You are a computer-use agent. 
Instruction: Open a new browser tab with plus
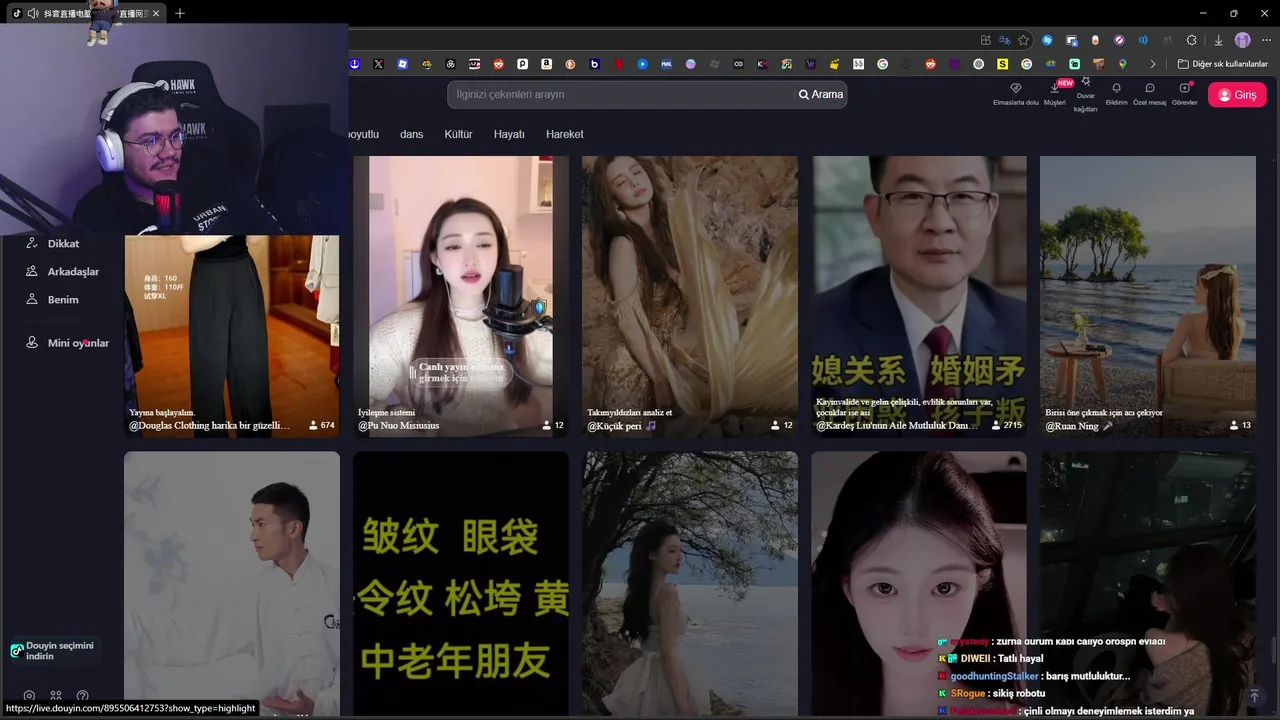coord(180,13)
